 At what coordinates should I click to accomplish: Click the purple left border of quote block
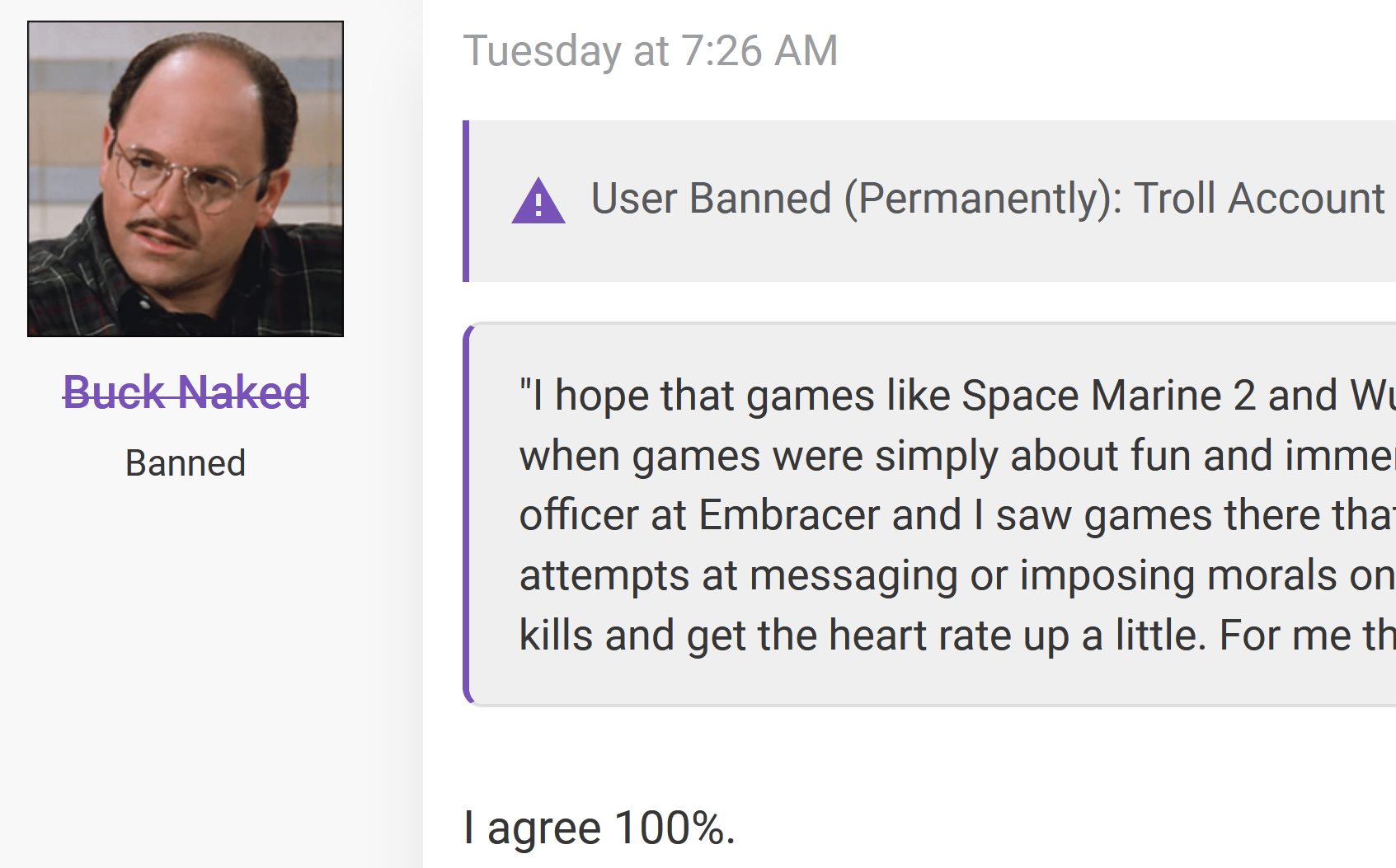point(468,514)
